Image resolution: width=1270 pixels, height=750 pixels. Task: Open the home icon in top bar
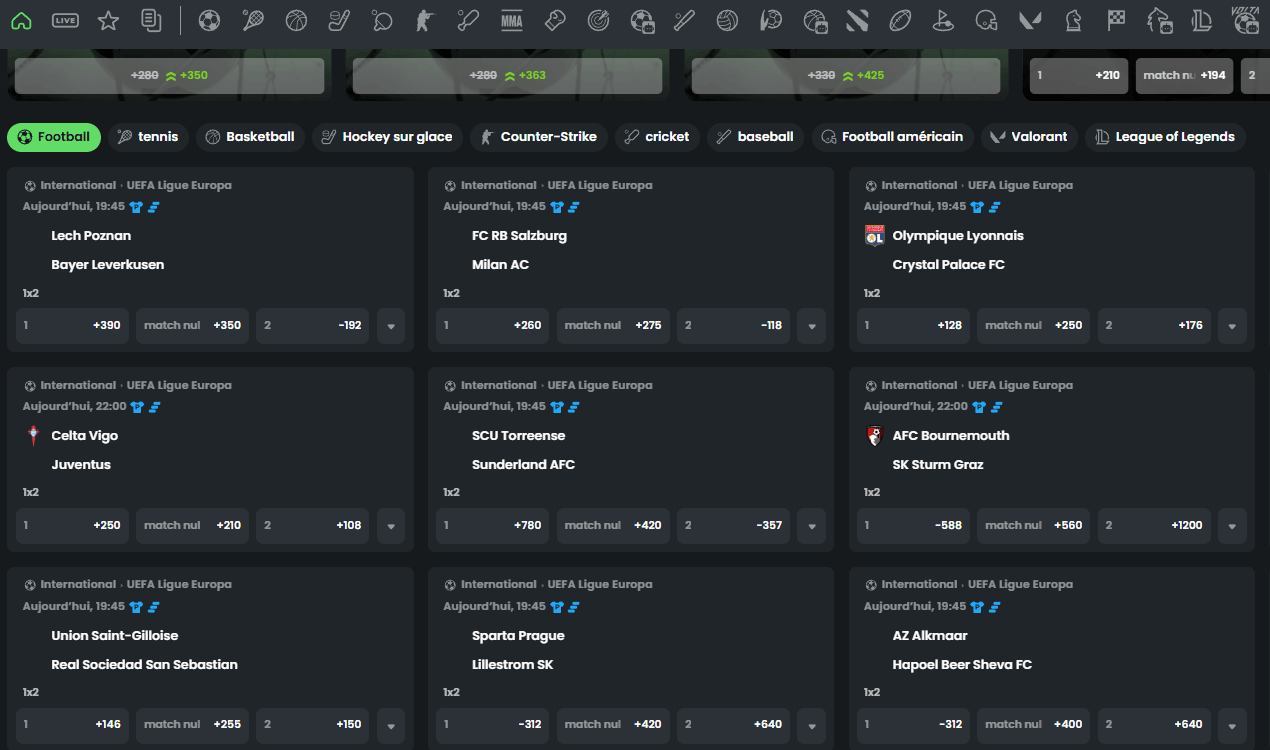point(21,20)
